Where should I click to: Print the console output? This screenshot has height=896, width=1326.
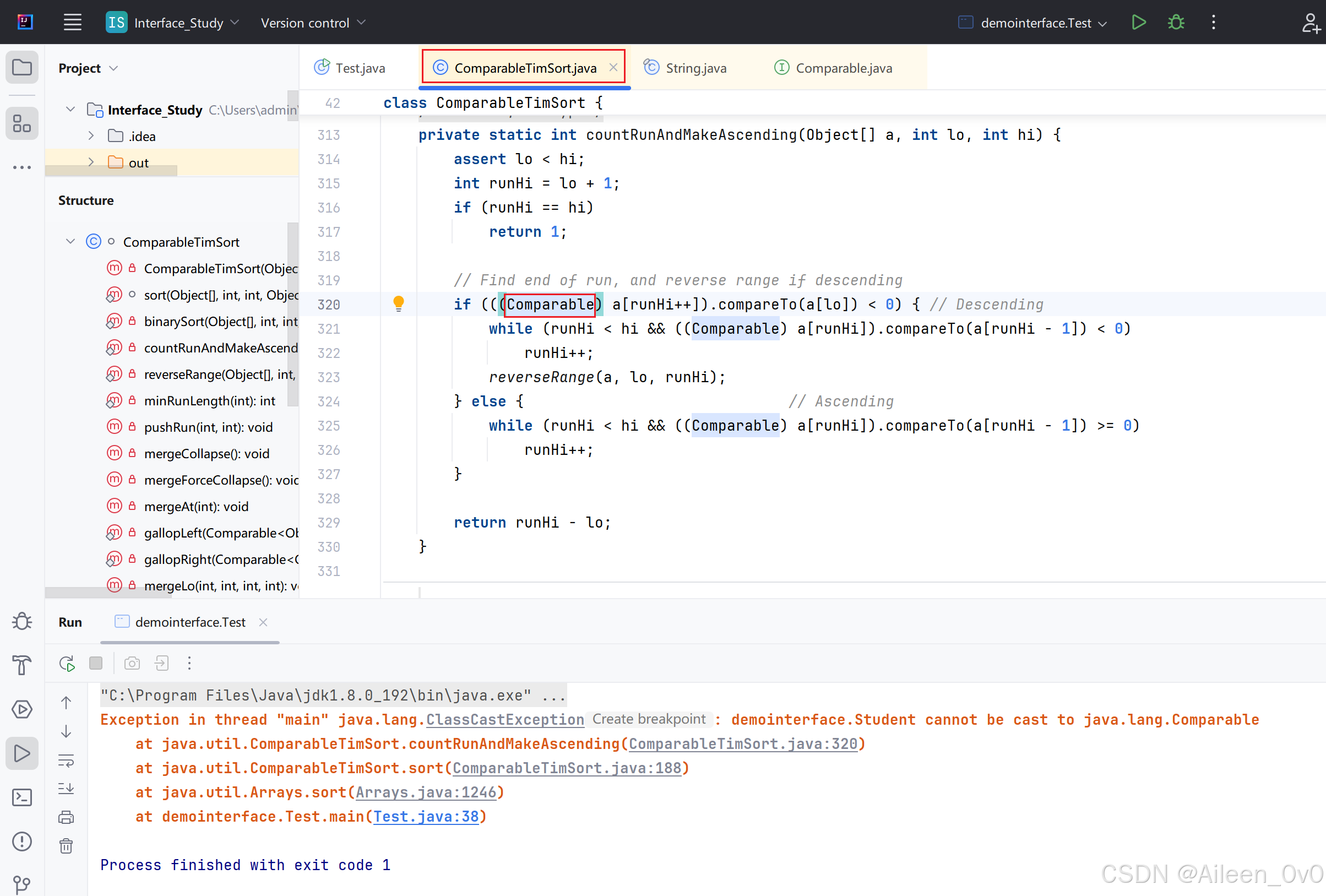(66, 817)
